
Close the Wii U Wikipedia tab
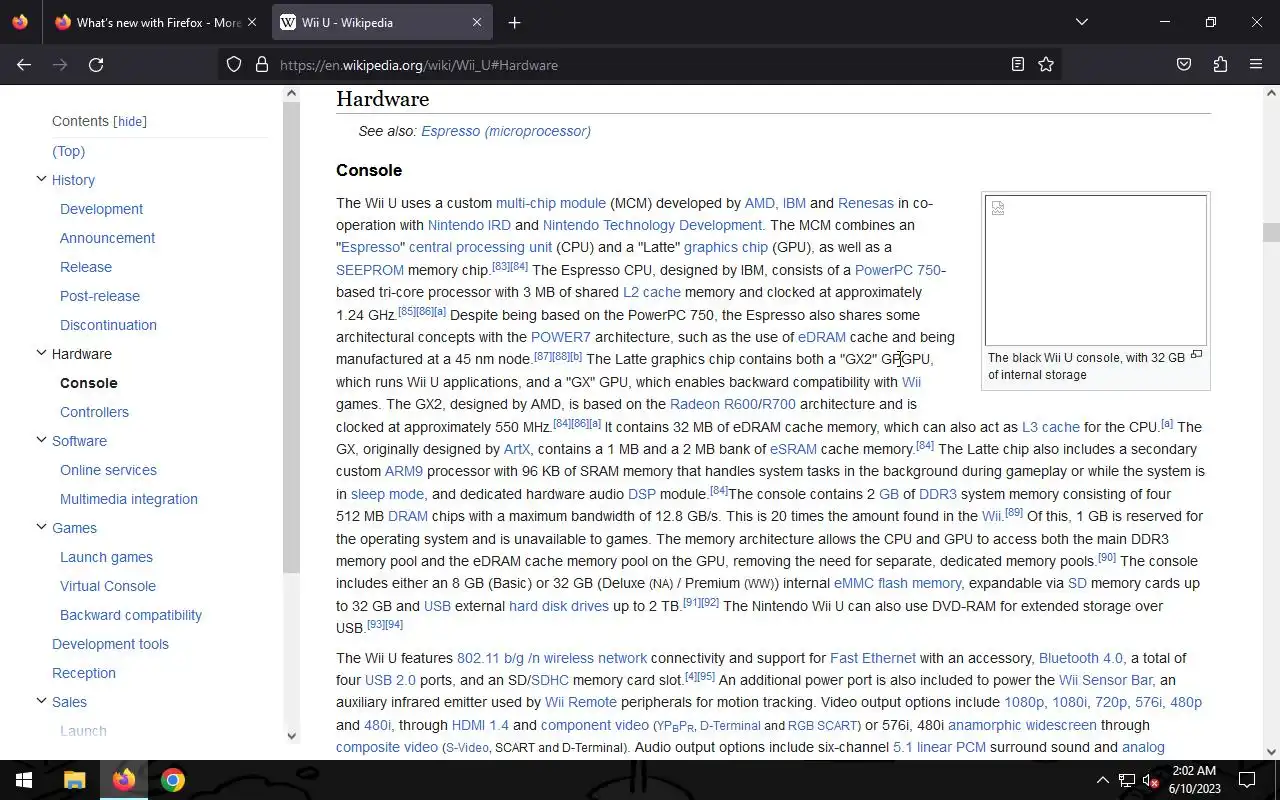[x=477, y=22]
